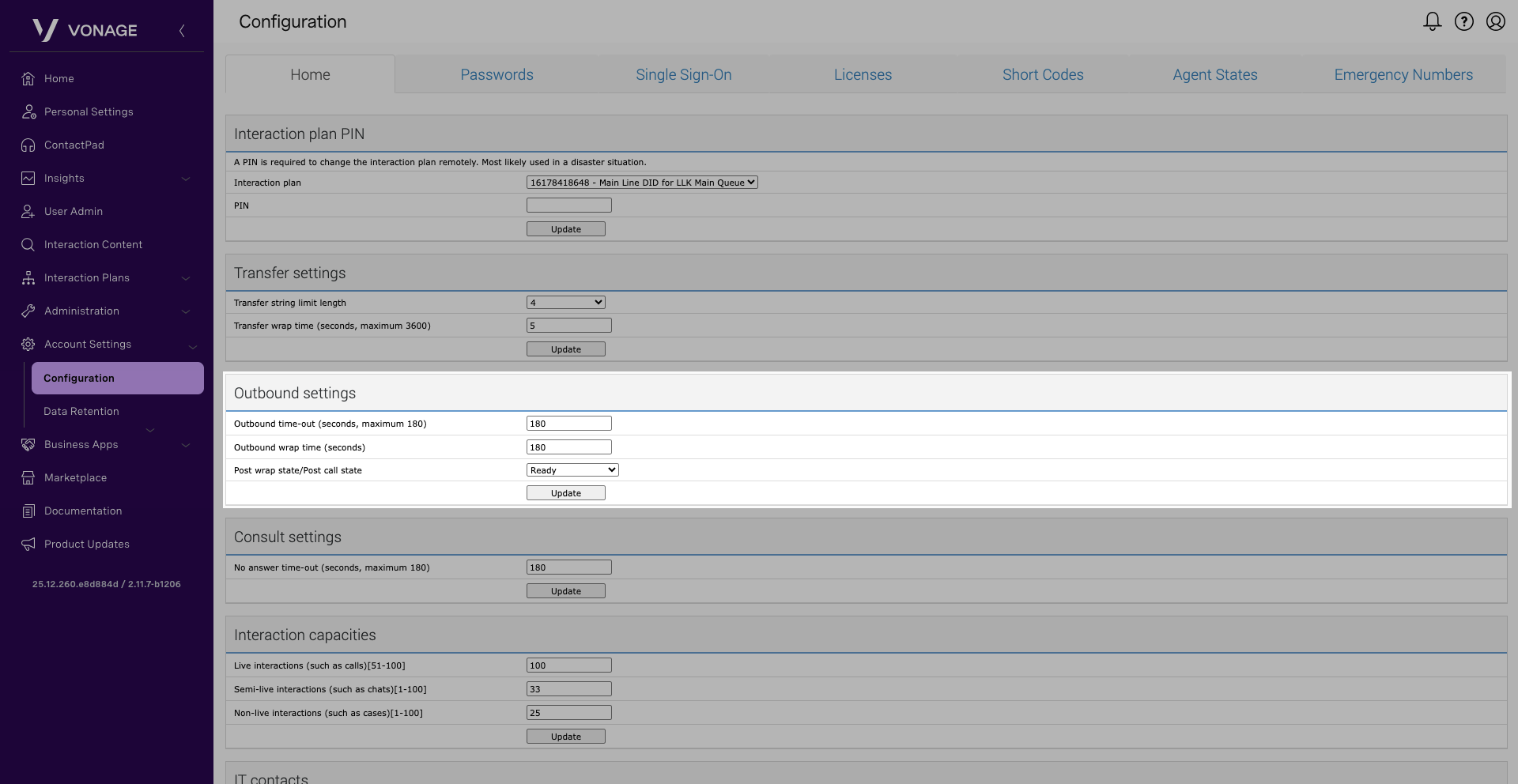Click the Marketplace store icon
The width and height of the screenshot is (1518, 784).
coord(28,478)
